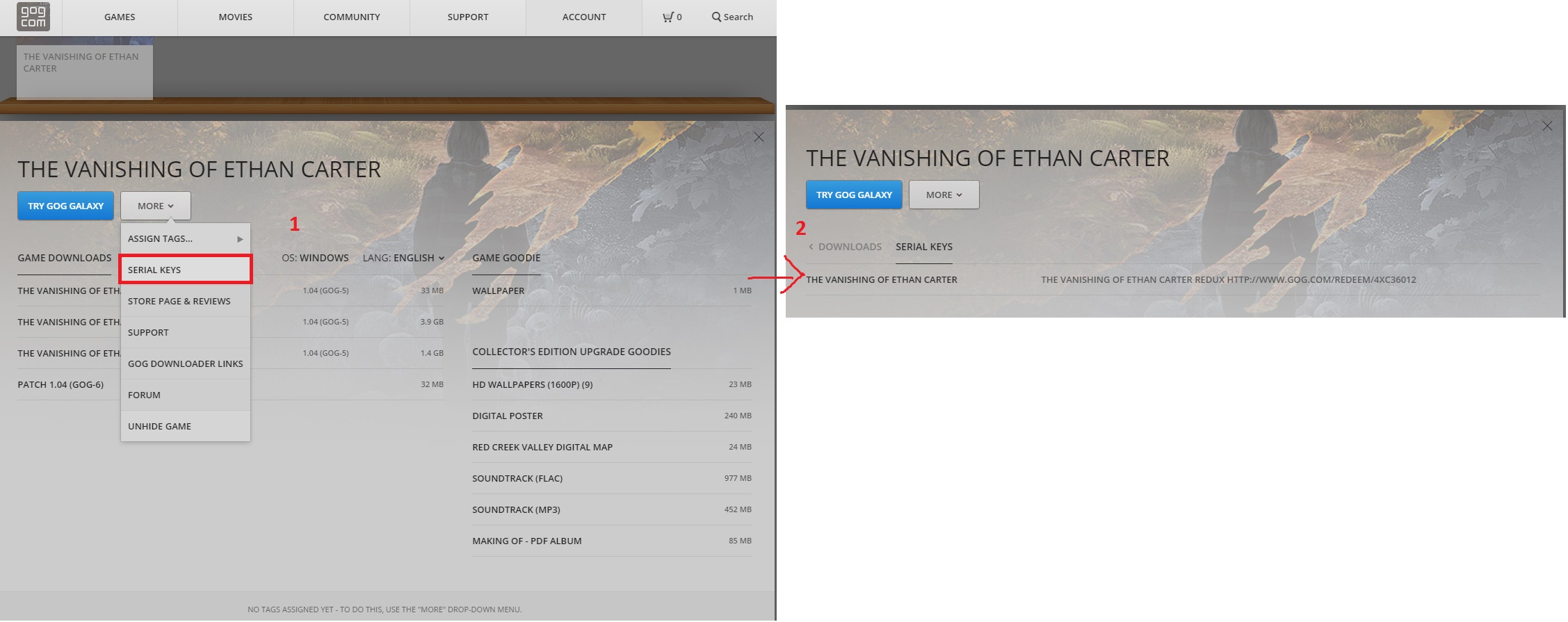Download the WALLPAPER goodie

(x=612, y=290)
